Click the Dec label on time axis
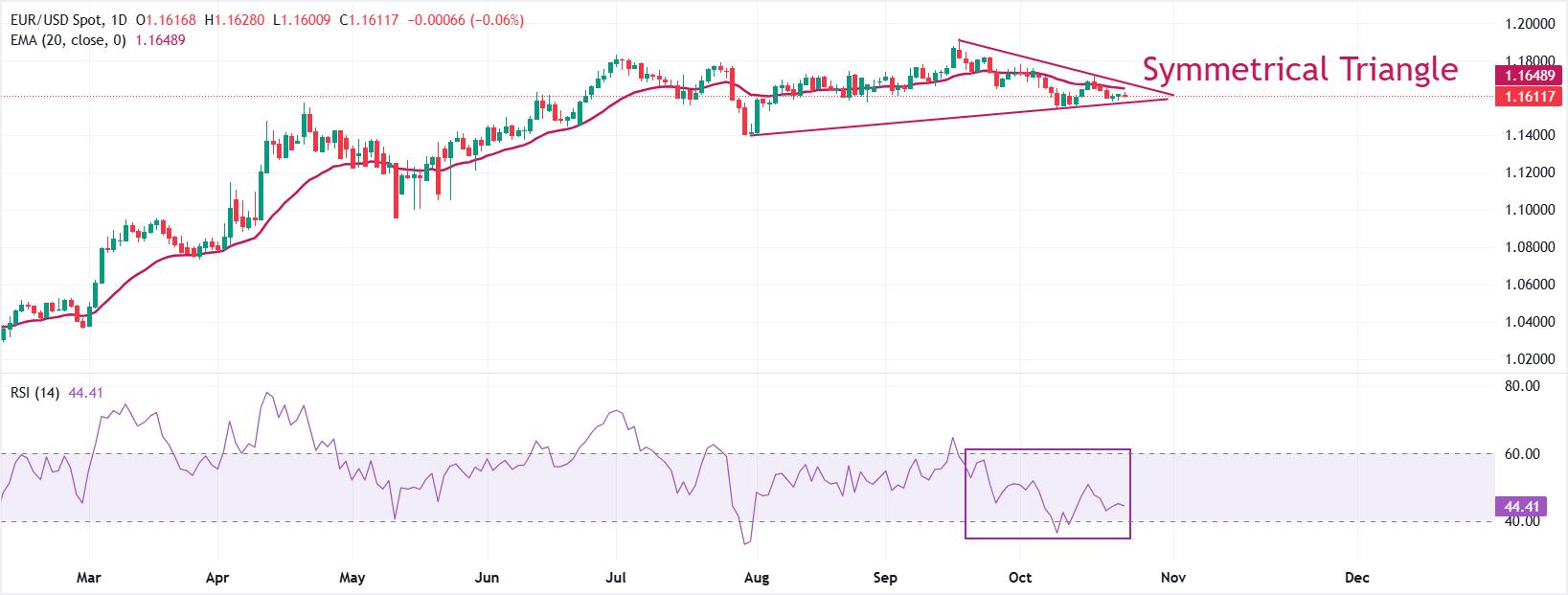Viewport: 1568px width, 595px height. [x=1355, y=578]
